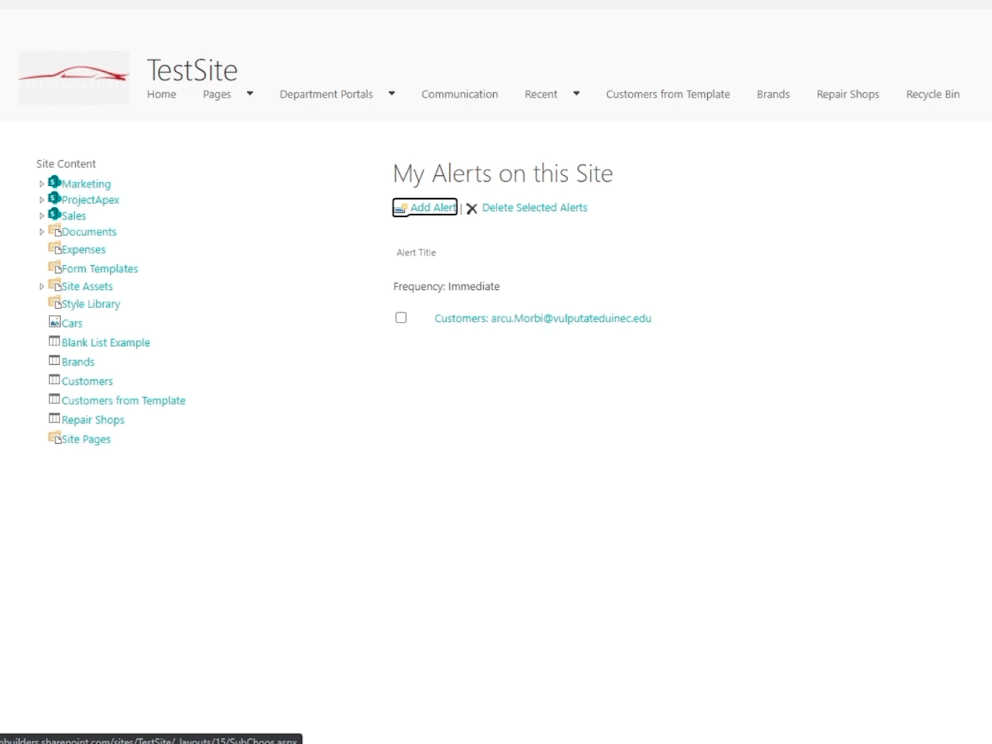
Task: Open the Pages dropdown arrow
Action: (x=250, y=94)
